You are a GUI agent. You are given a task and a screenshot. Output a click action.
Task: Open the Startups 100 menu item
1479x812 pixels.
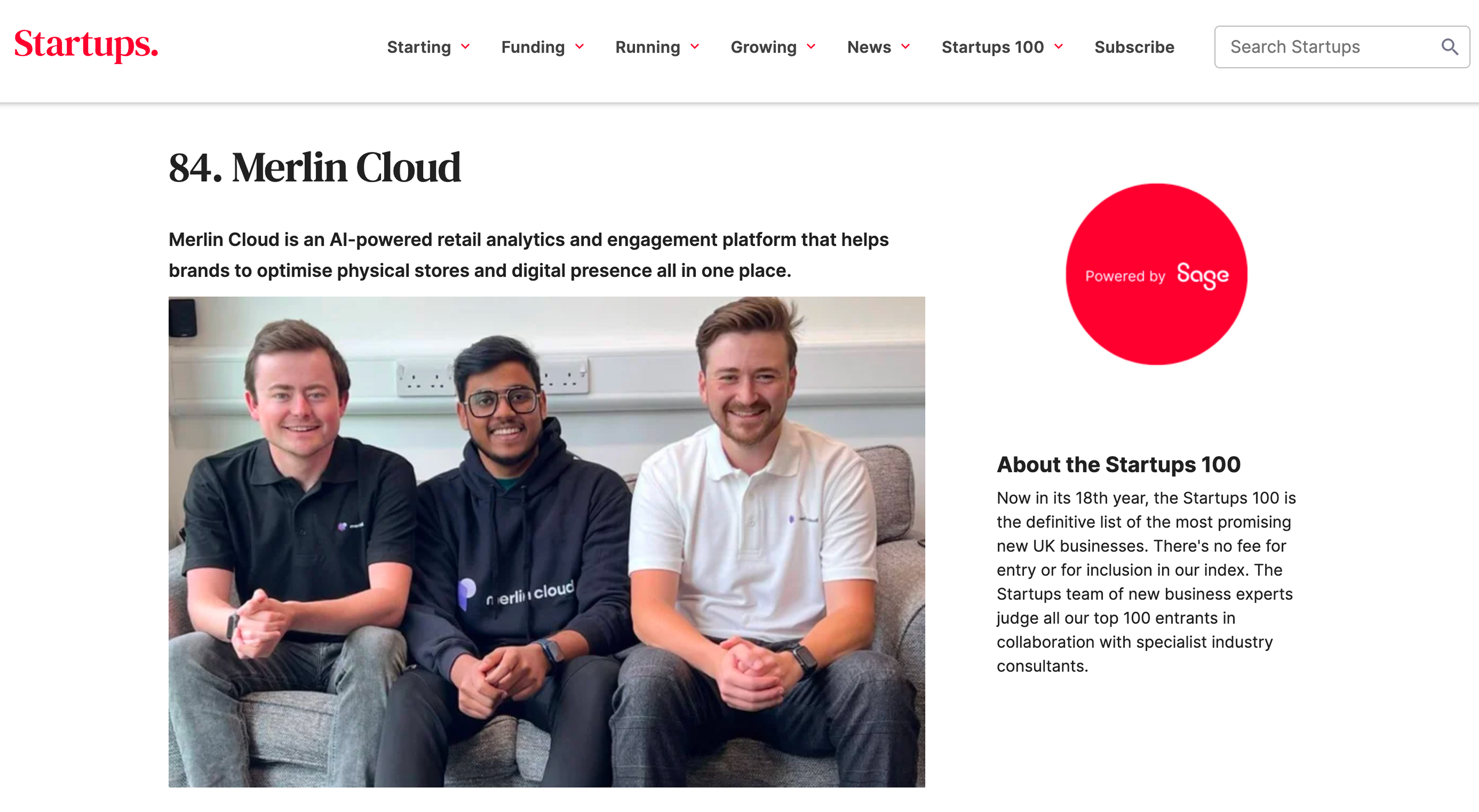tap(992, 47)
